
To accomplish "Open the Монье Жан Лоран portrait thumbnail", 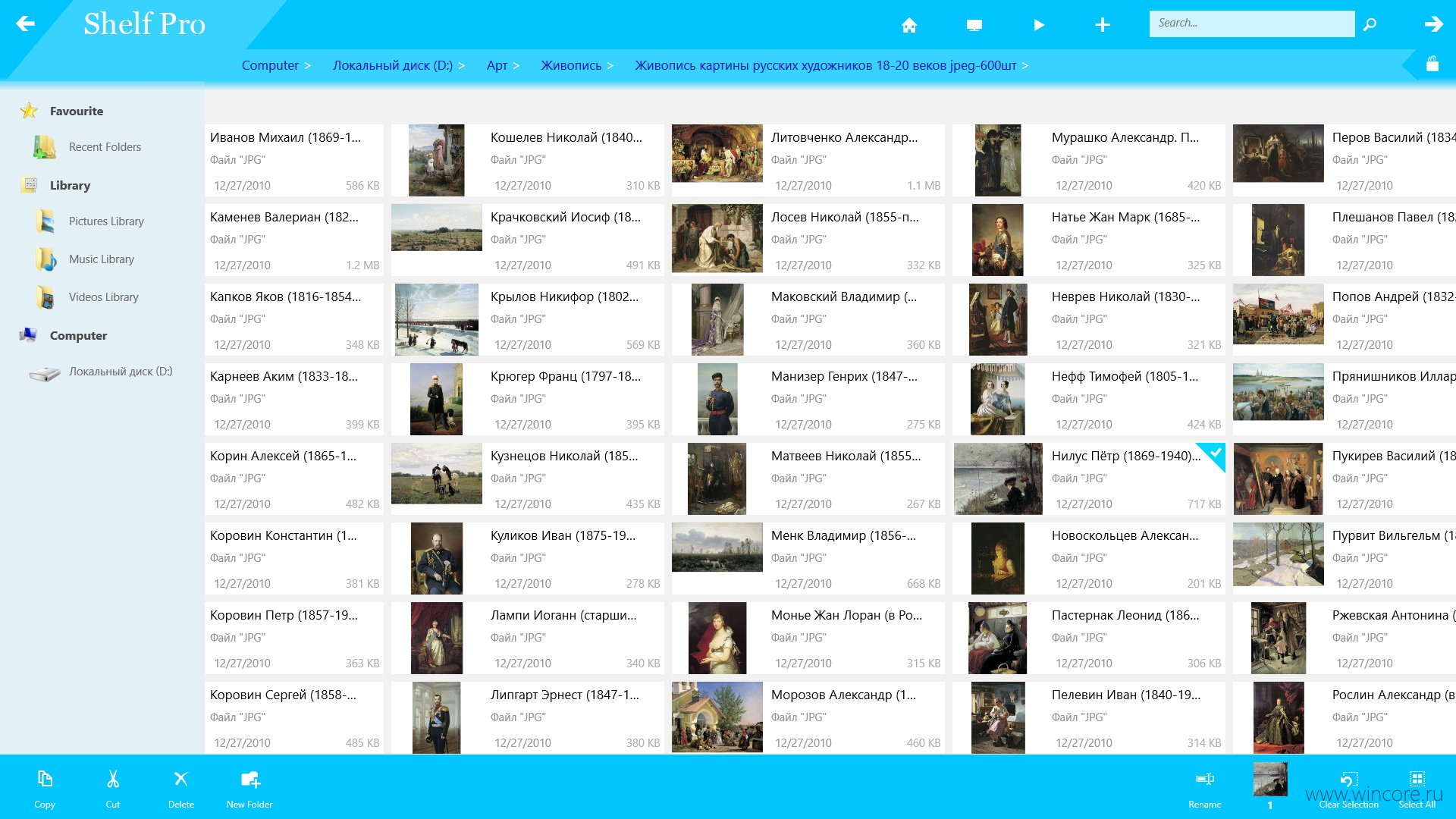I will pos(717,638).
